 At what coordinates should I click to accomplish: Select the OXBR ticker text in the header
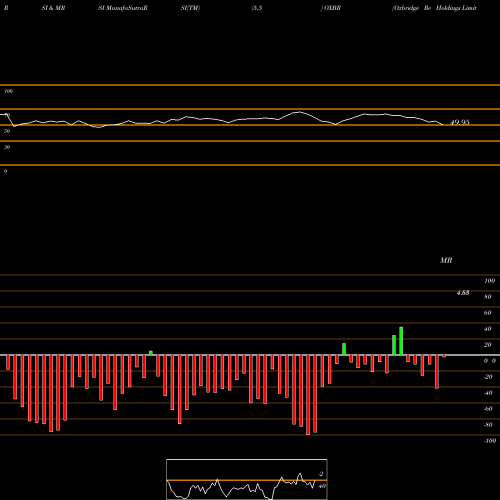[x=332, y=8]
